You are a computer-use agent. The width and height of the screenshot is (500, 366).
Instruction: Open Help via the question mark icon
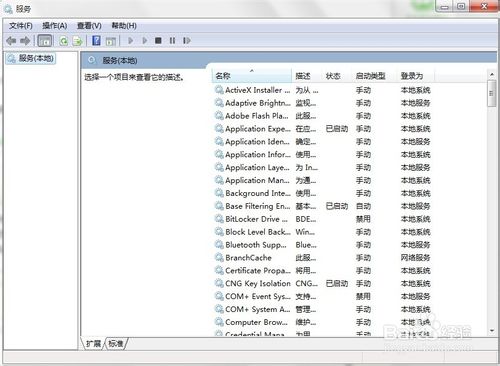pos(96,41)
